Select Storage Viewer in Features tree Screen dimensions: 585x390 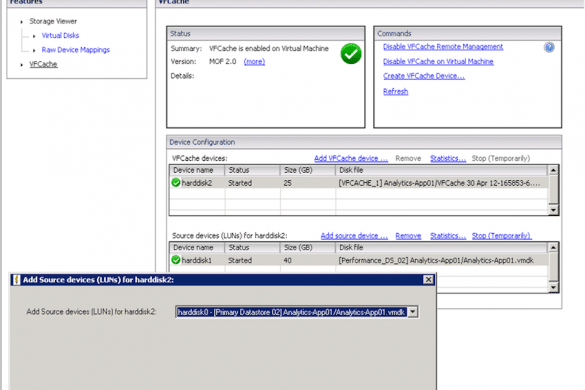tap(53, 21)
